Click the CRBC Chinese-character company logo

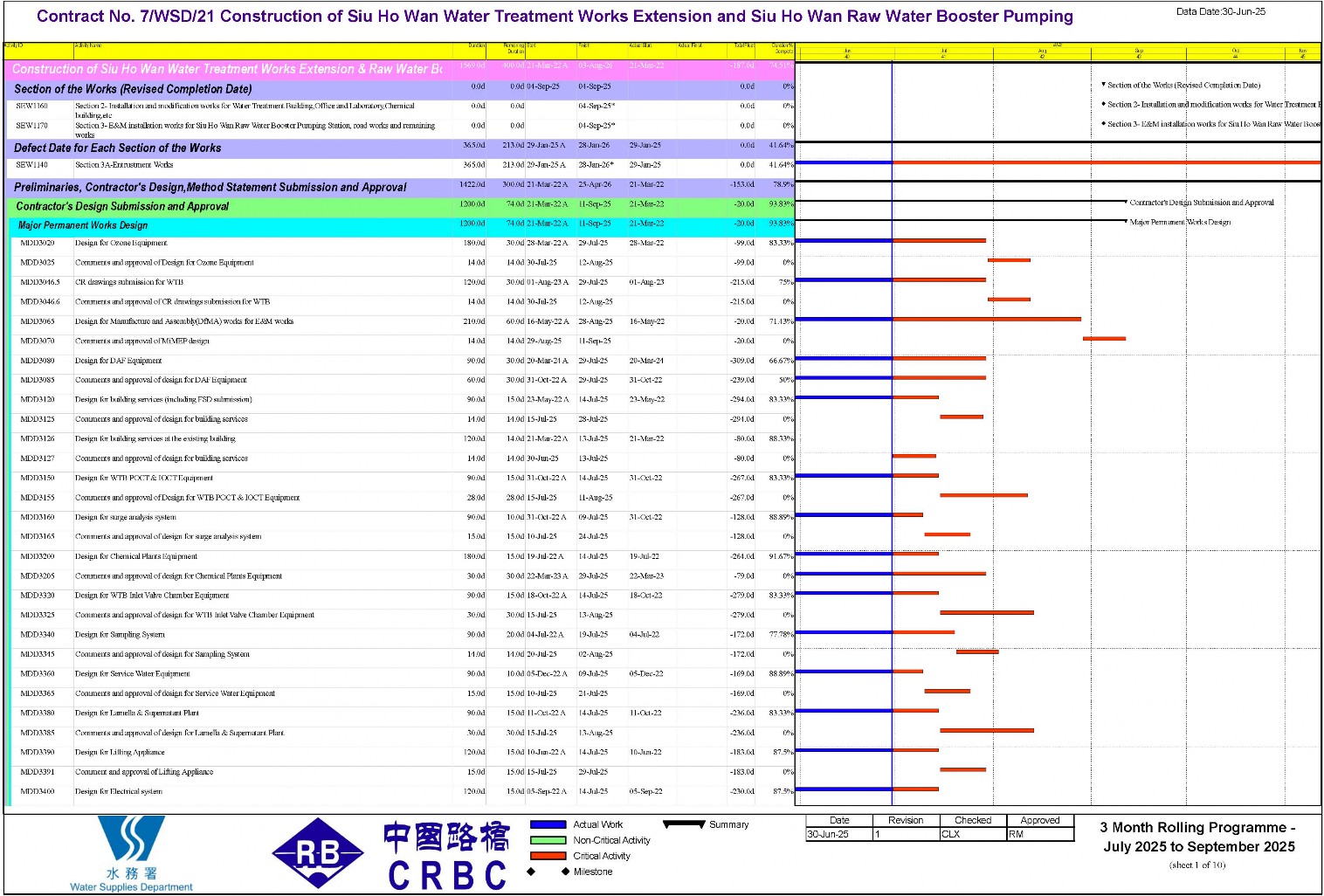click(446, 856)
